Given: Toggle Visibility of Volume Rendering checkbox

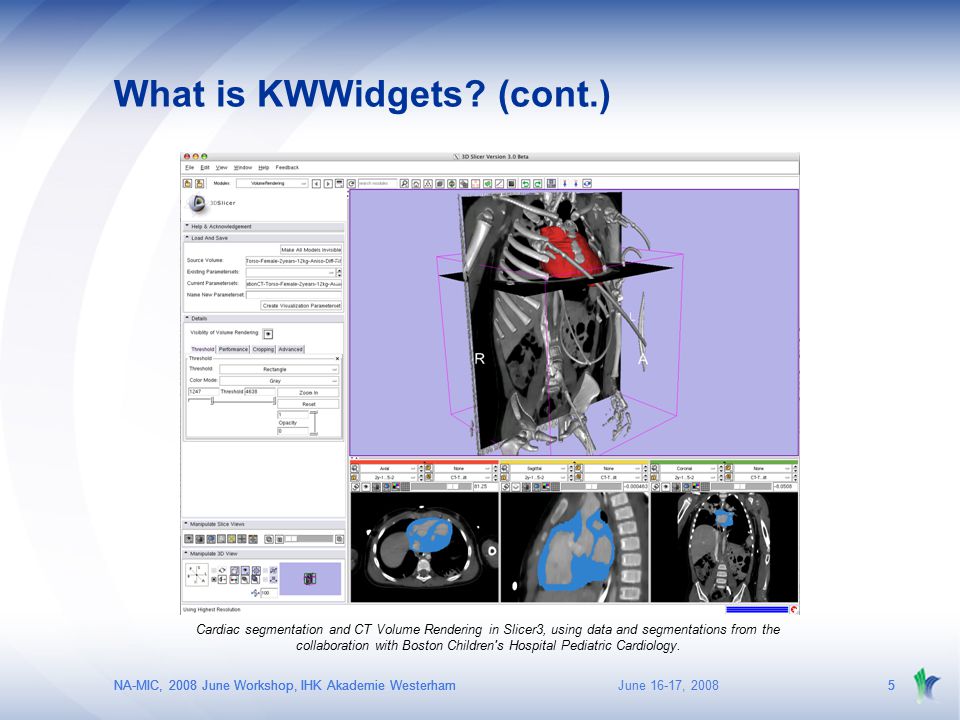Looking at the screenshot, I should [x=268, y=334].
